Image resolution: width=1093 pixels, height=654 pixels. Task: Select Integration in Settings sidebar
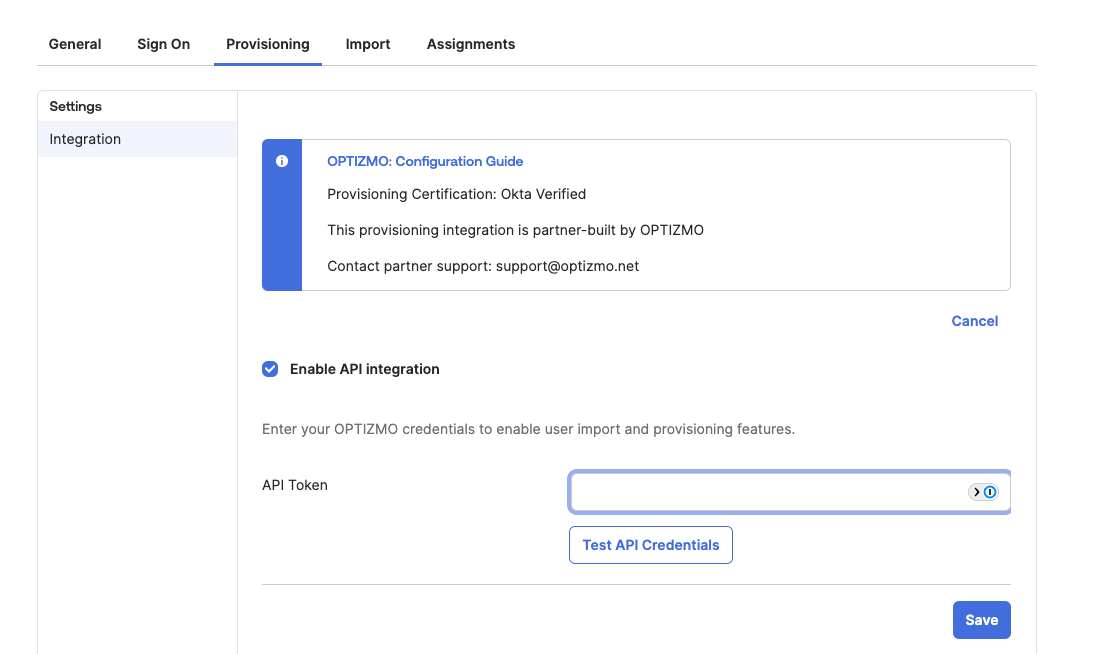137,139
